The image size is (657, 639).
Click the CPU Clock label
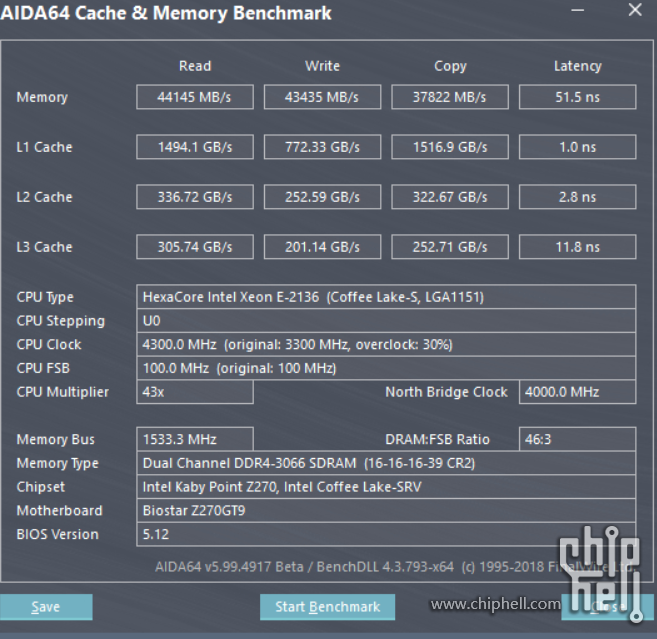coord(49,344)
